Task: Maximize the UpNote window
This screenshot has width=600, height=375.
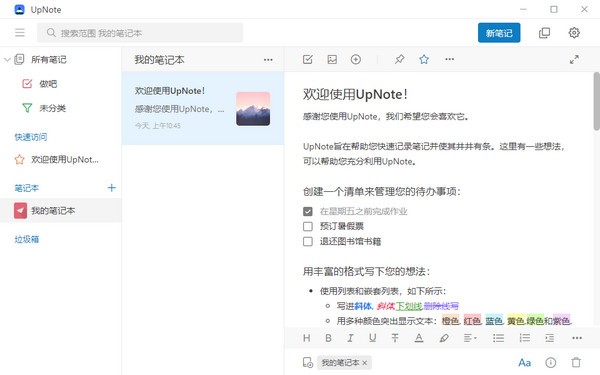Action: (554, 9)
